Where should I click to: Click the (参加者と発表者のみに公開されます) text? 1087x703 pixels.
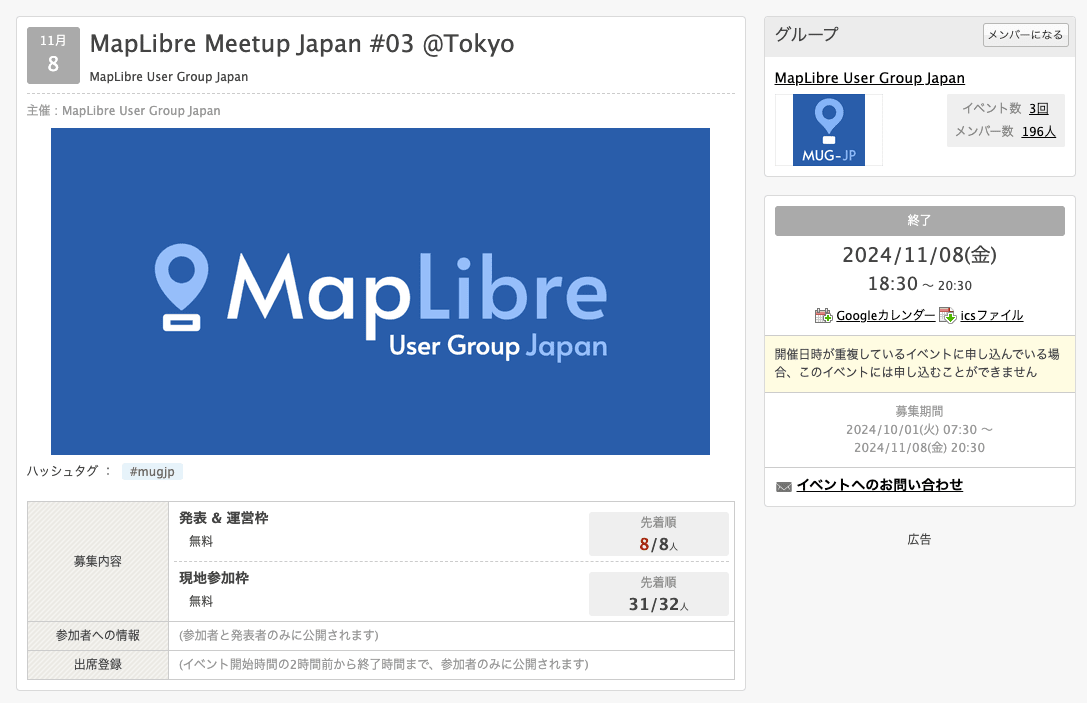coord(279,636)
